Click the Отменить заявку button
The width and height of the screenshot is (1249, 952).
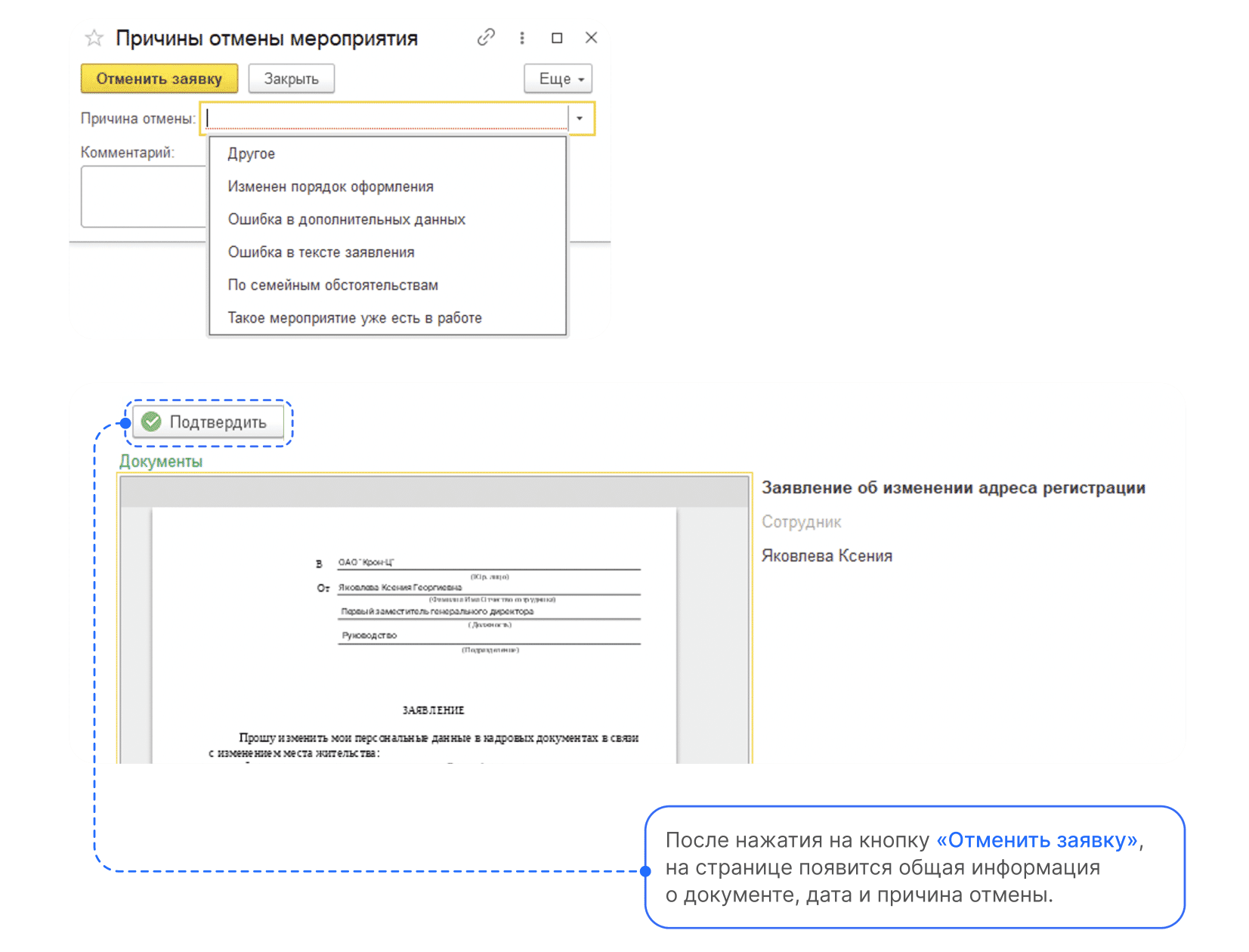[159, 79]
